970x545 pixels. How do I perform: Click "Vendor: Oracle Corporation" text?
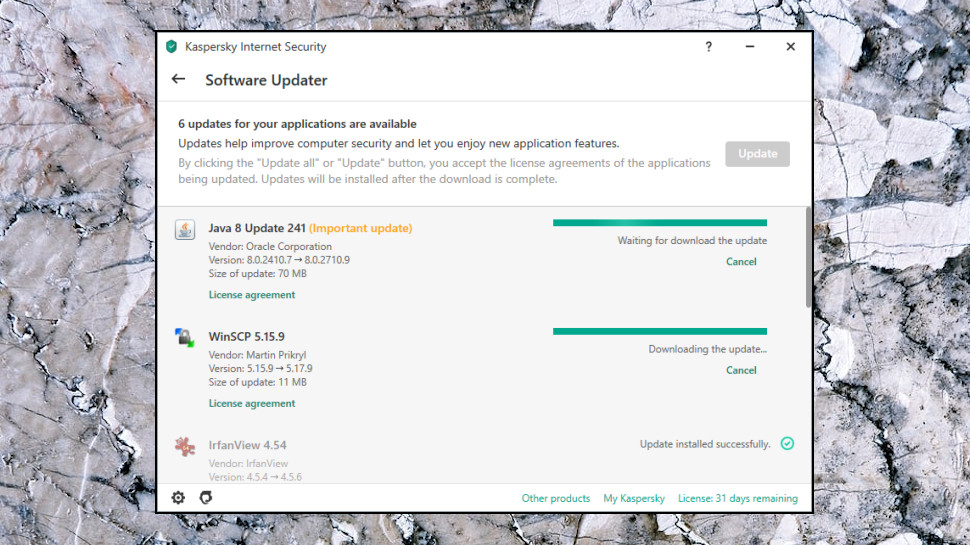[270, 246]
